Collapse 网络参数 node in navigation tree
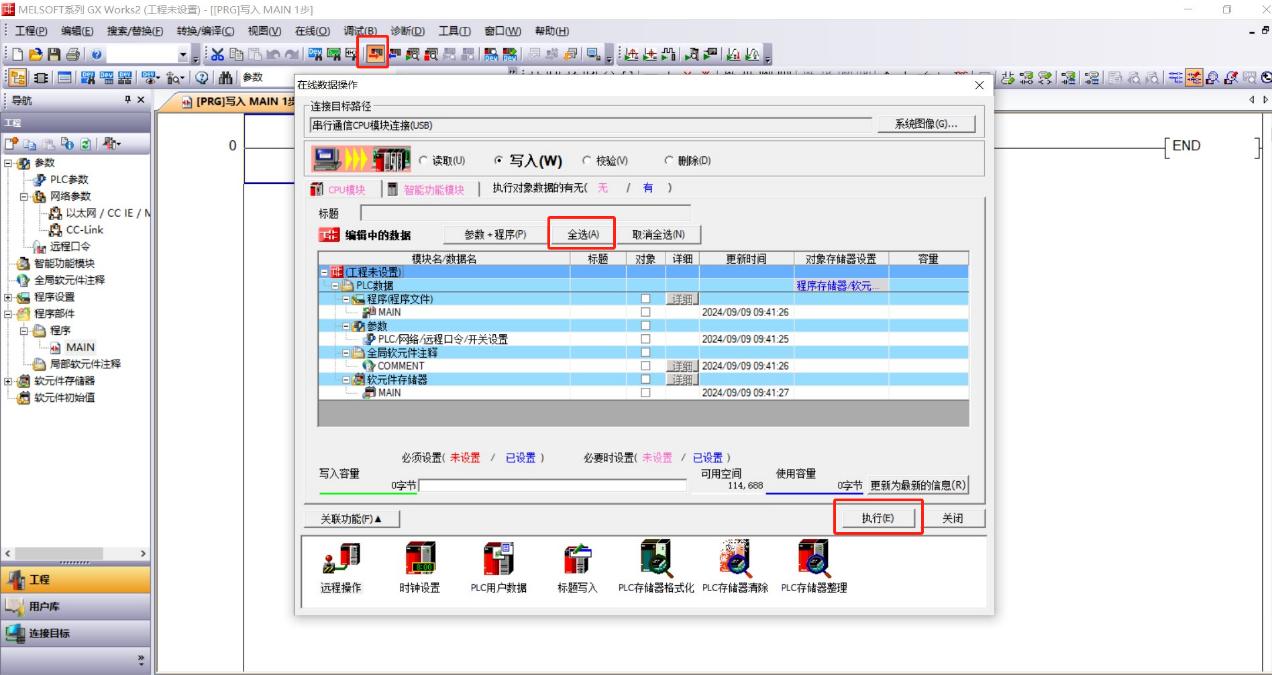 (24, 196)
